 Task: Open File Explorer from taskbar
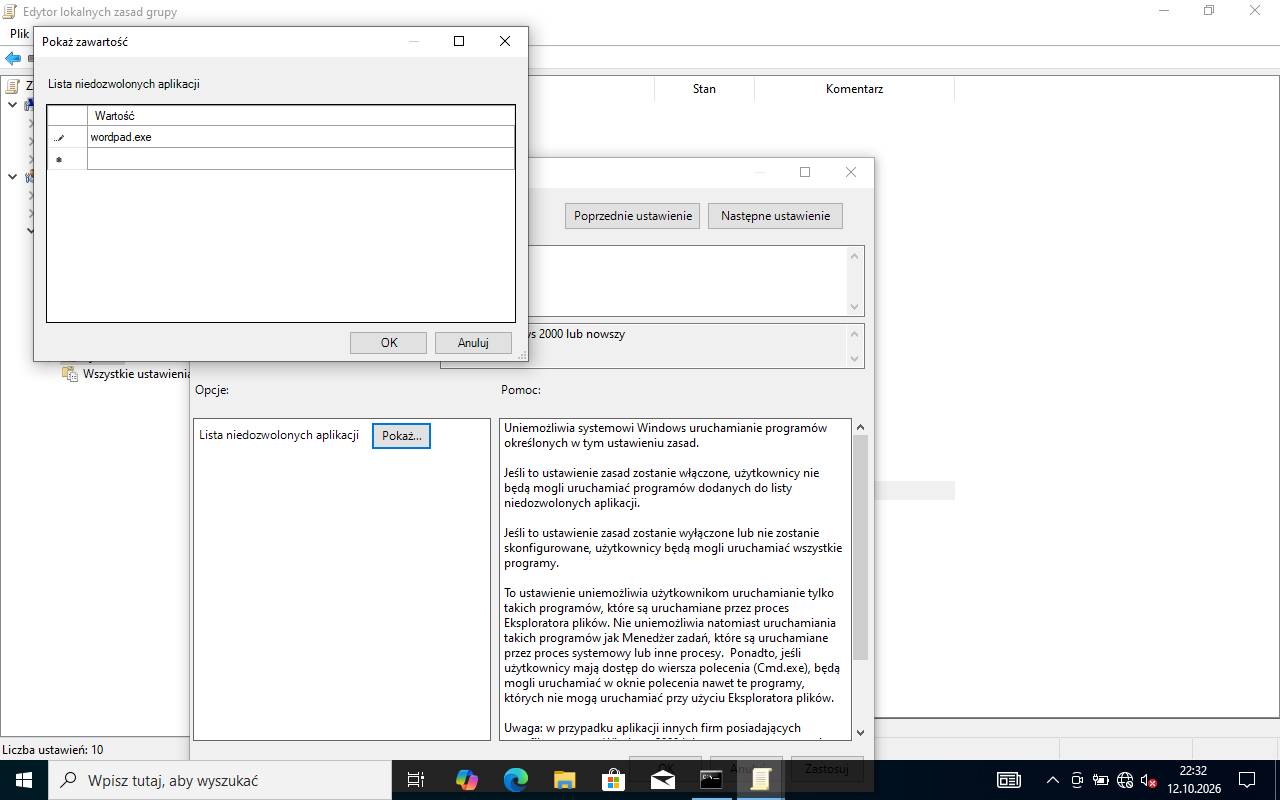pyautogui.click(x=564, y=780)
